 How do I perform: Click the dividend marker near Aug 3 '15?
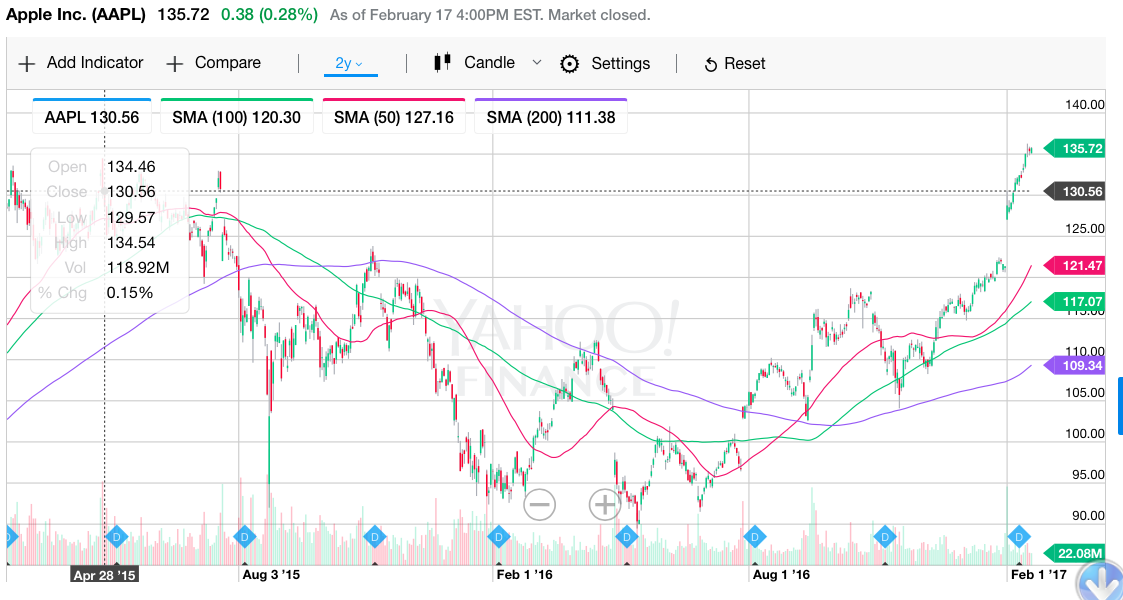pyautogui.click(x=244, y=536)
